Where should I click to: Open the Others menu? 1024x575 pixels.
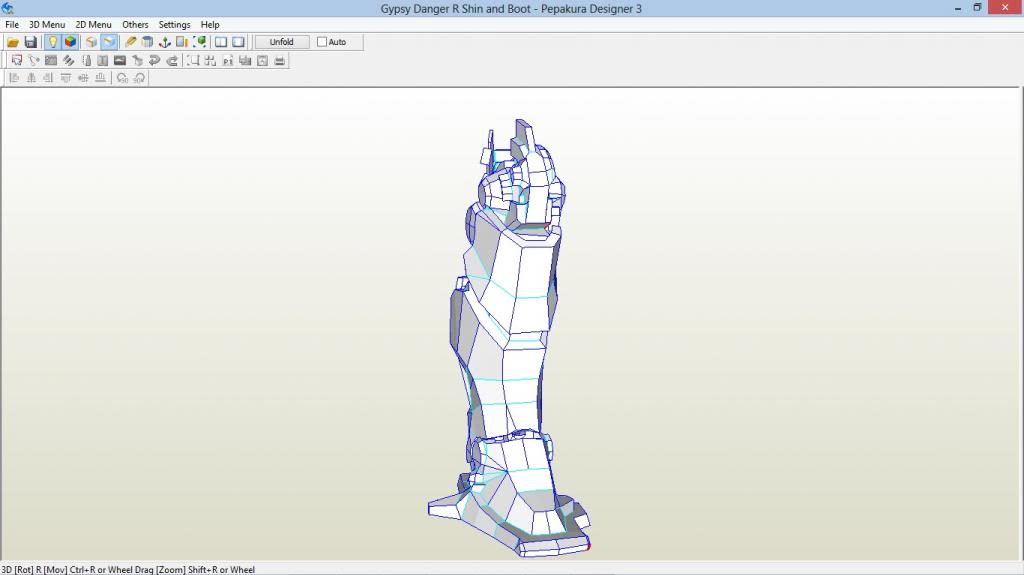(135, 25)
